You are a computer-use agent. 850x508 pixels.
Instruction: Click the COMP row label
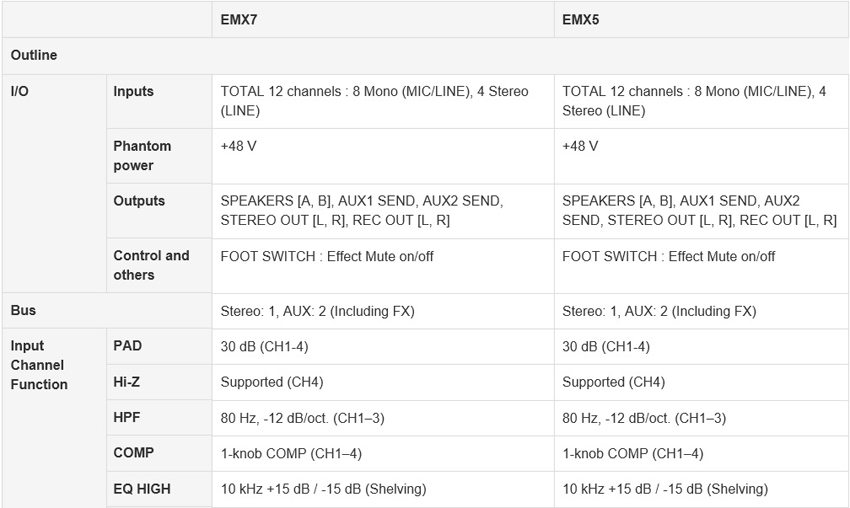pos(133,453)
